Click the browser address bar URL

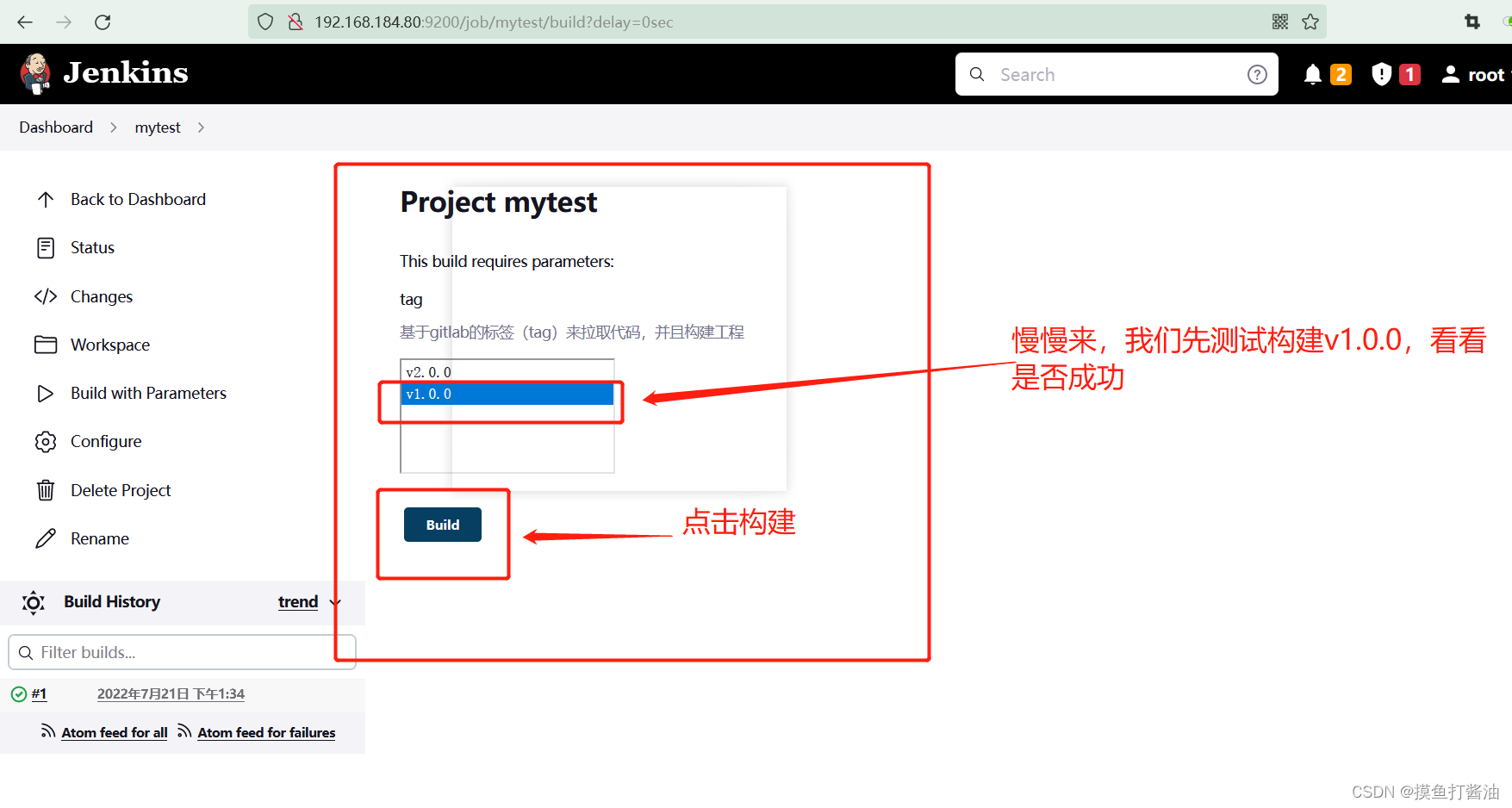pyautogui.click(x=494, y=22)
